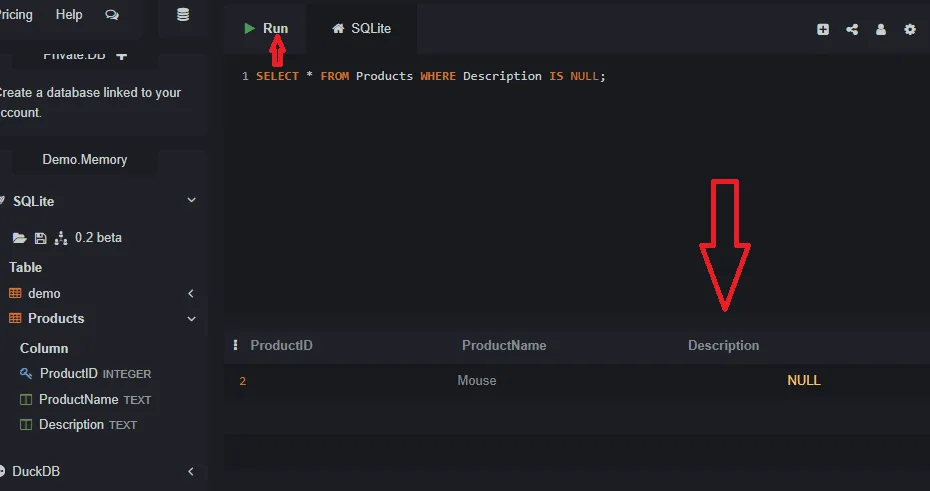Collapse the SQLite section chevron
This screenshot has height=491, width=930.
point(191,201)
